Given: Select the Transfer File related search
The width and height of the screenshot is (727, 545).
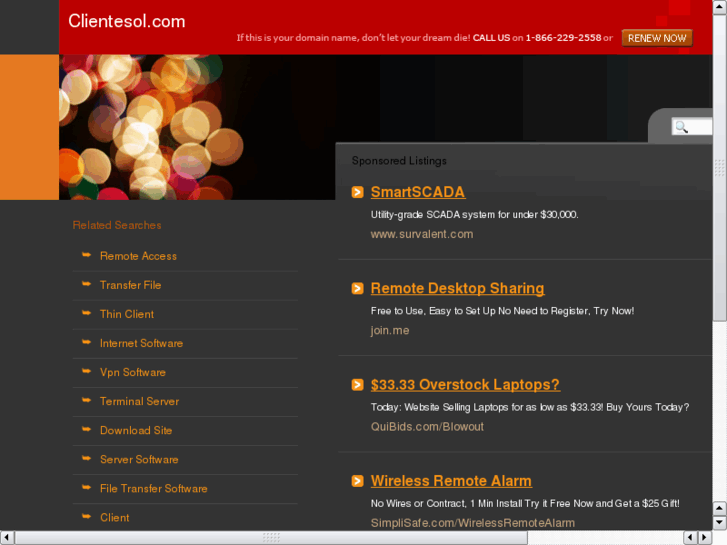Looking at the screenshot, I should [130, 285].
